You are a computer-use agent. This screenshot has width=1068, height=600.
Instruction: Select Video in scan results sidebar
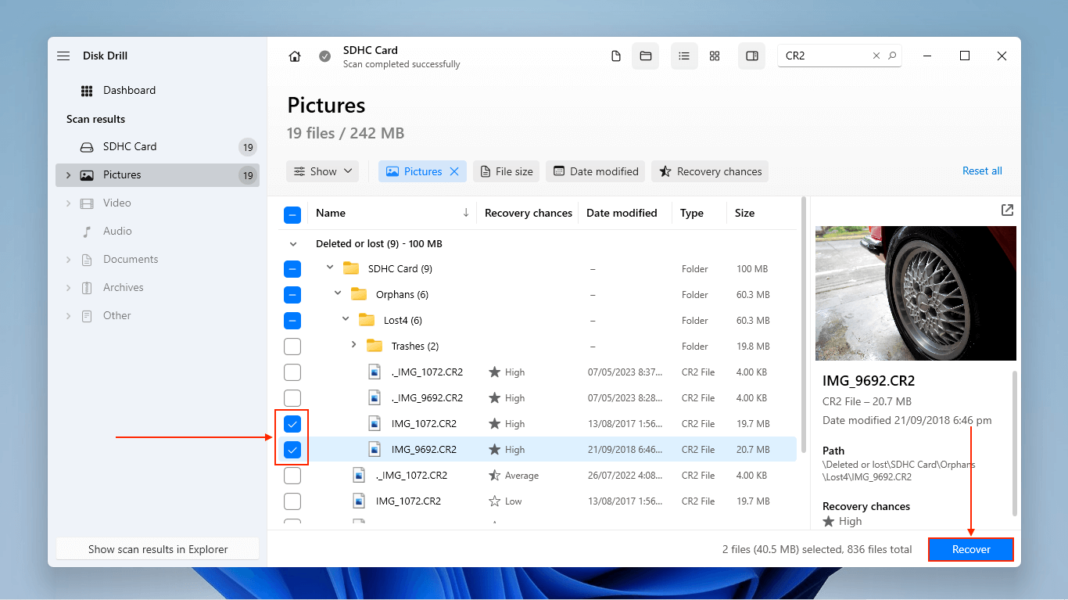tap(117, 203)
